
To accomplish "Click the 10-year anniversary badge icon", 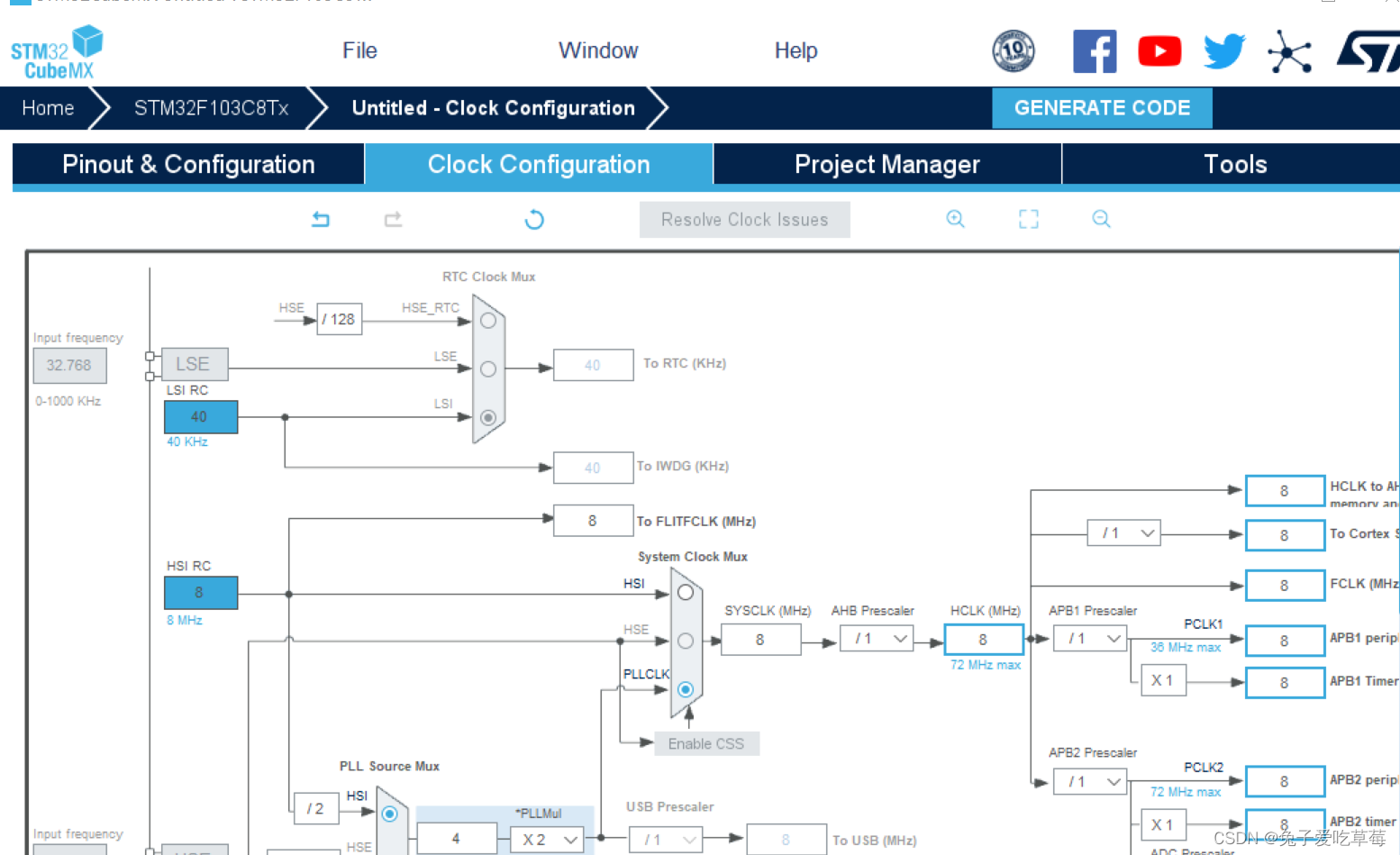I will pyautogui.click(x=1014, y=50).
